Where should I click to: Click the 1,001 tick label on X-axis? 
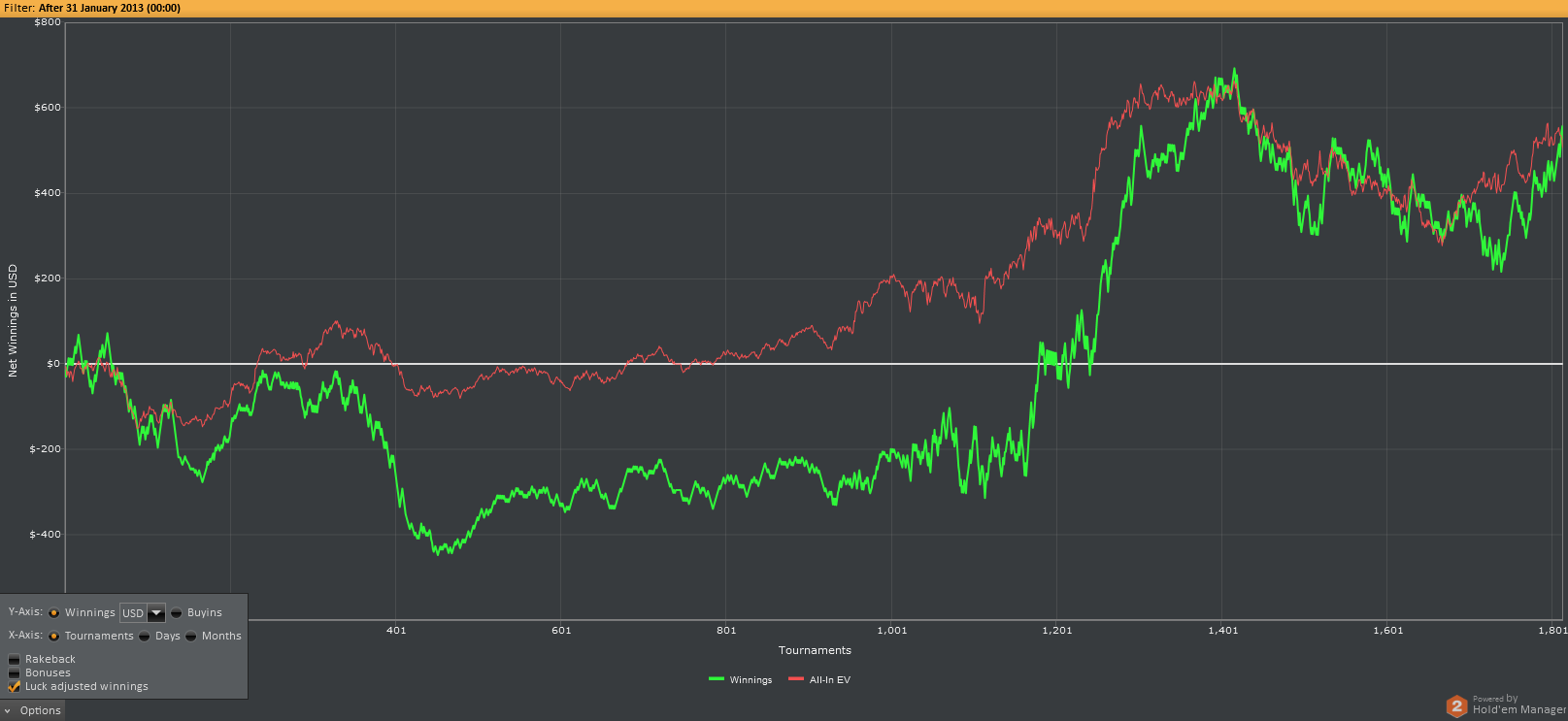tap(892, 630)
